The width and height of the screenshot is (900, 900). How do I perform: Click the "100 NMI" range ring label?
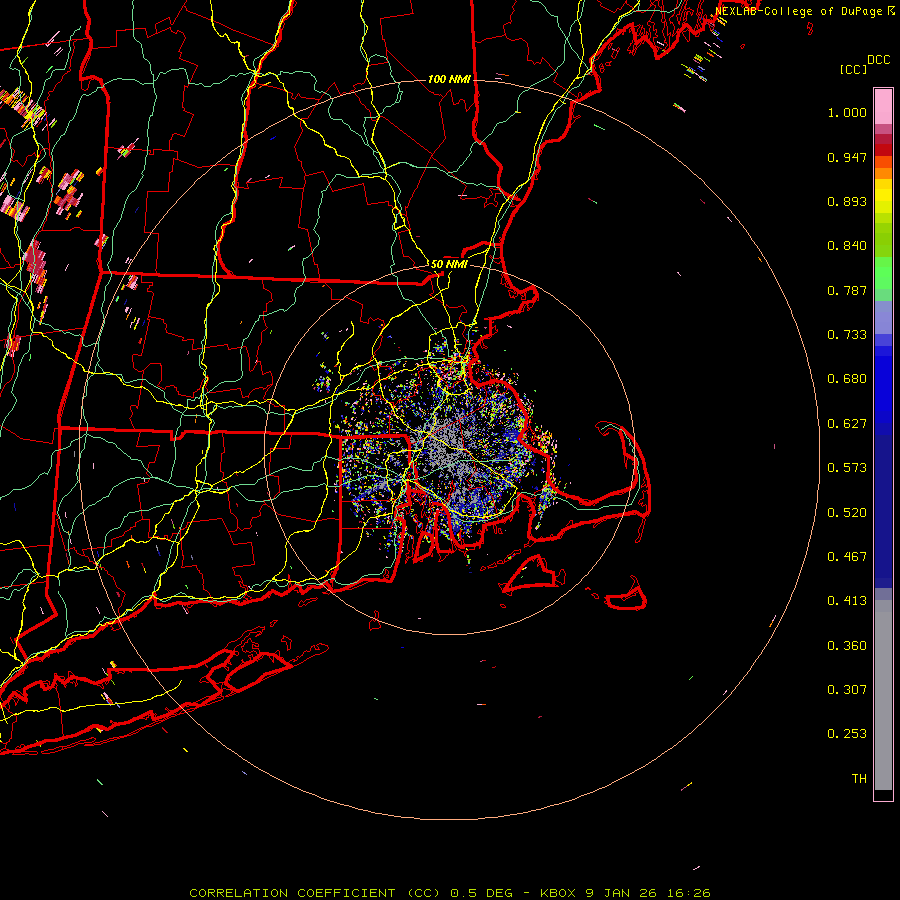pos(449,79)
